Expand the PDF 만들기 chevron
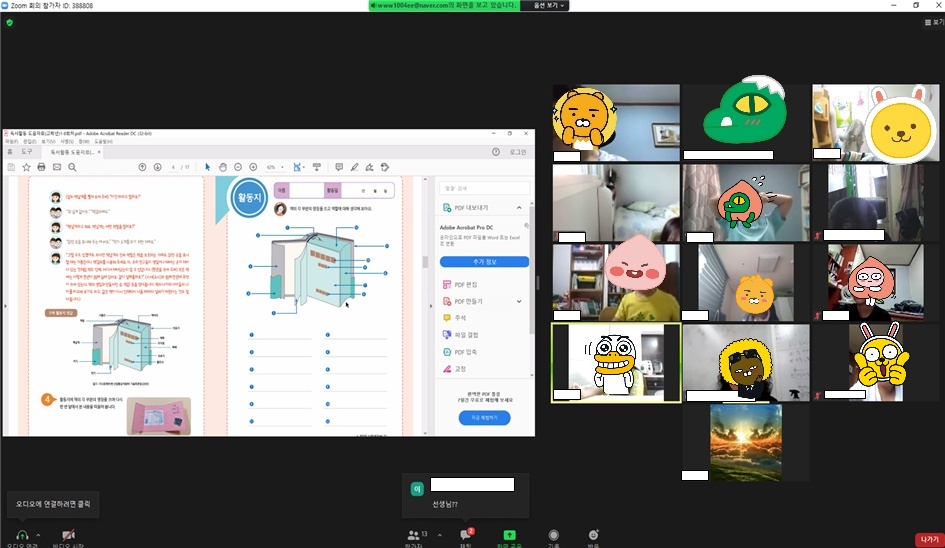The image size is (945, 548). 519,301
